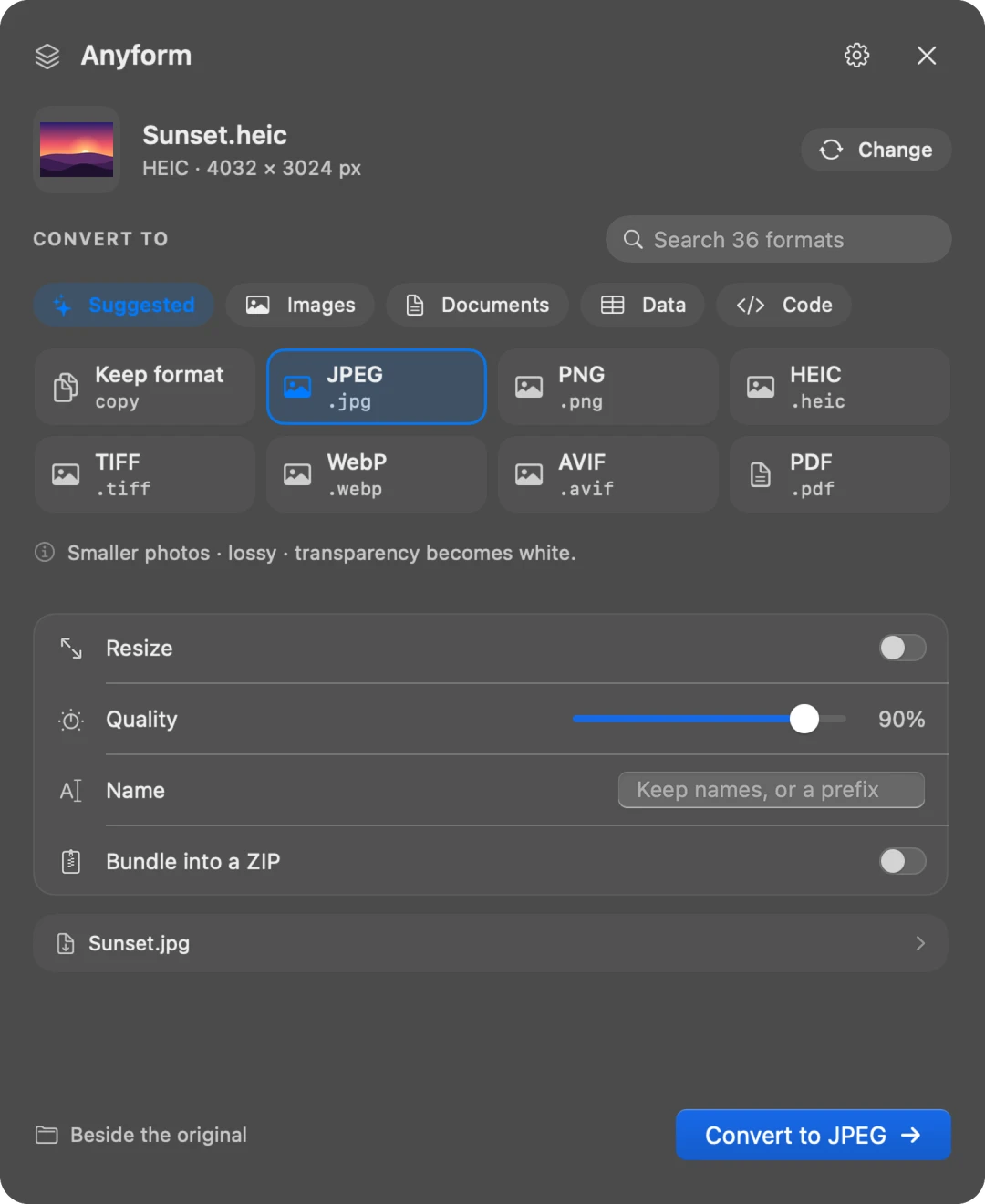
Task: Pick the PDF .pdf format tile
Action: [840, 474]
